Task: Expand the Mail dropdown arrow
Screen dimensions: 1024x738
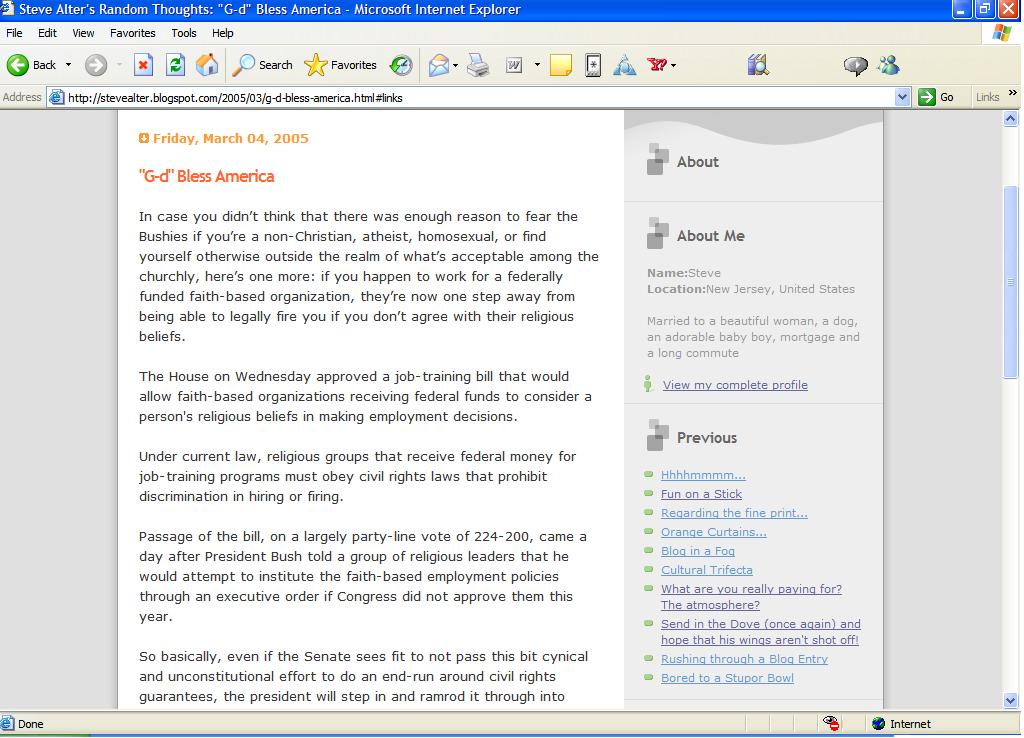Action: pyautogui.click(x=455, y=65)
